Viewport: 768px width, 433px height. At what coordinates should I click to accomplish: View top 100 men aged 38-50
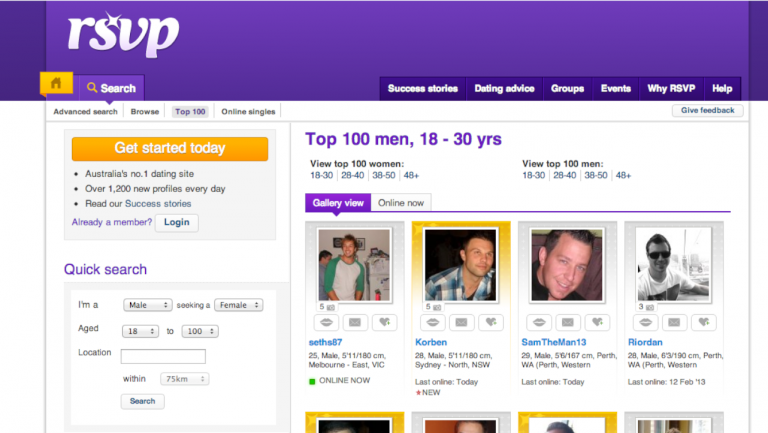(x=596, y=175)
